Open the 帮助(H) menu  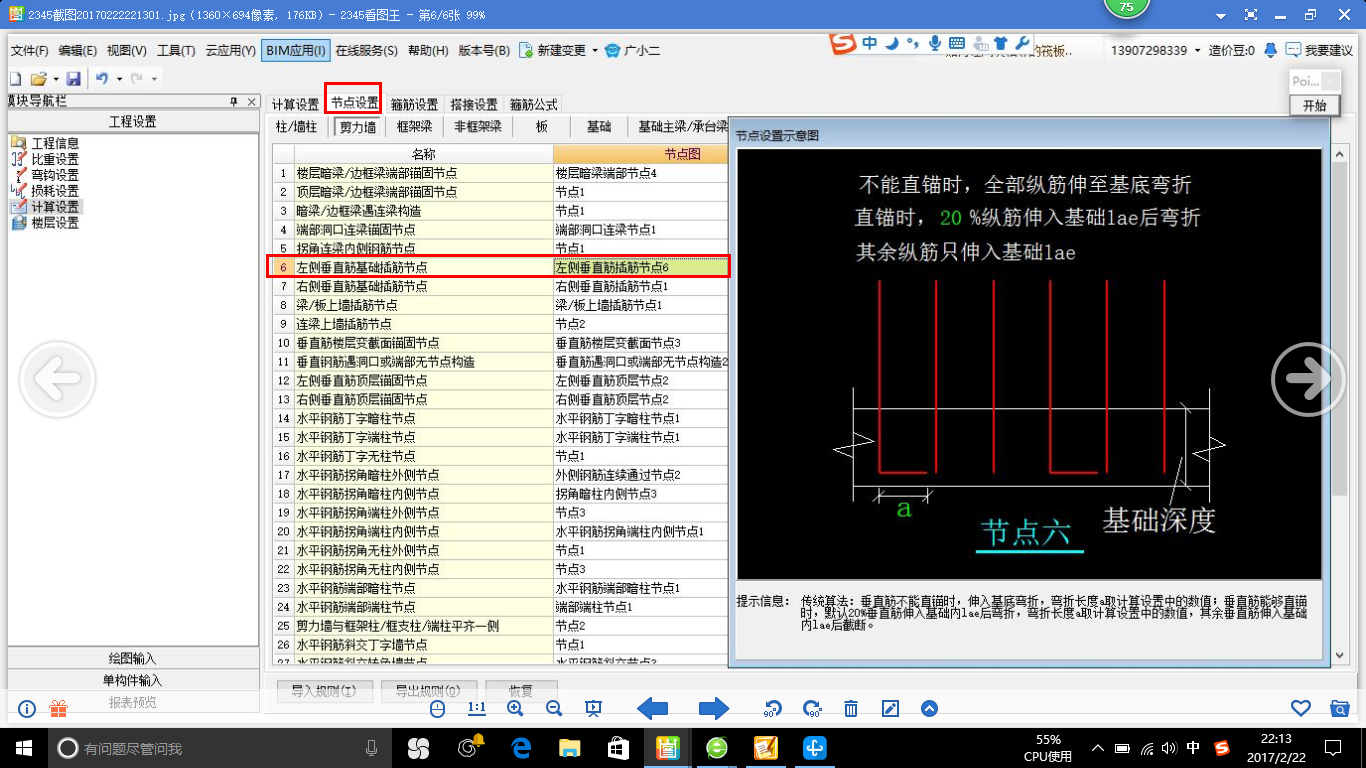click(x=428, y=51)
